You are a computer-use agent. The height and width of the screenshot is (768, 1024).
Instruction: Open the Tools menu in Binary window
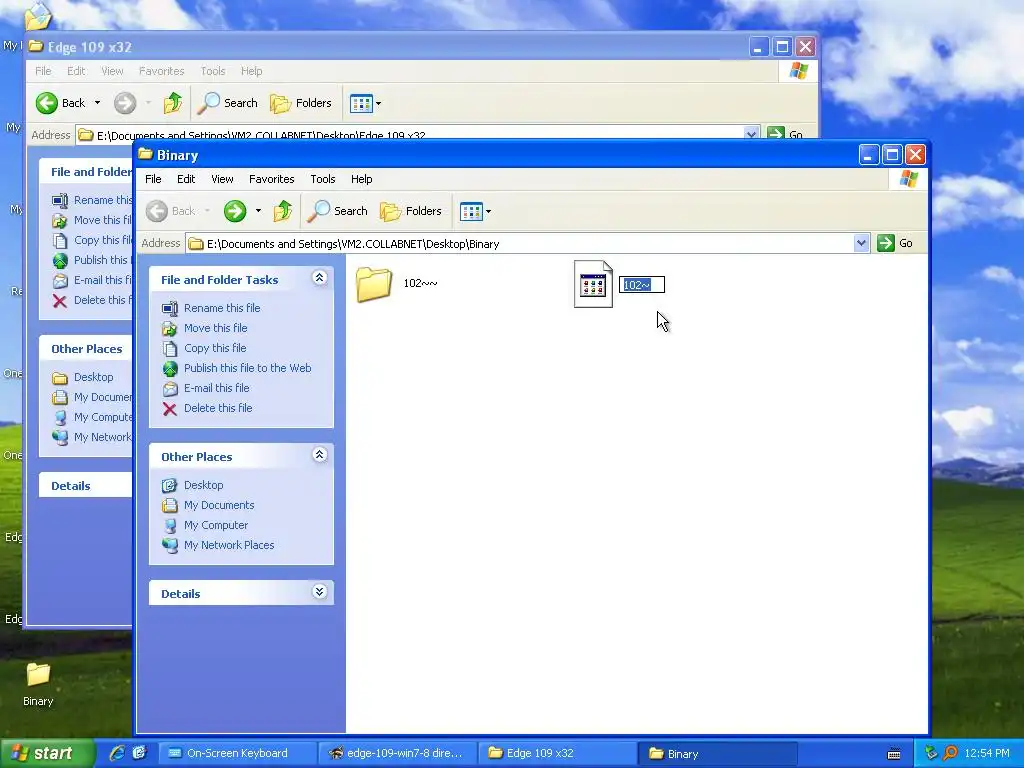(323, 179)
